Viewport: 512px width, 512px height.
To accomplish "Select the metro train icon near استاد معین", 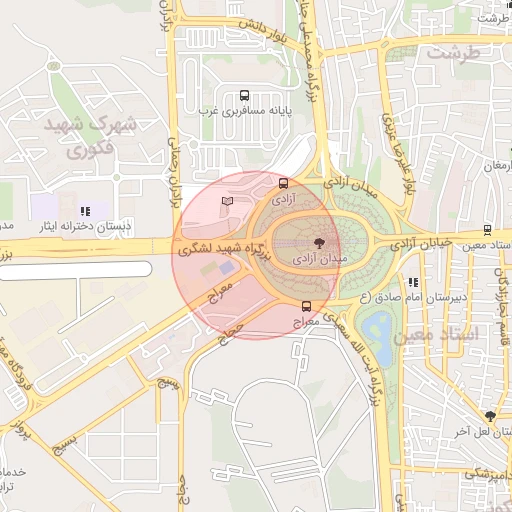I will click(487, 230).
